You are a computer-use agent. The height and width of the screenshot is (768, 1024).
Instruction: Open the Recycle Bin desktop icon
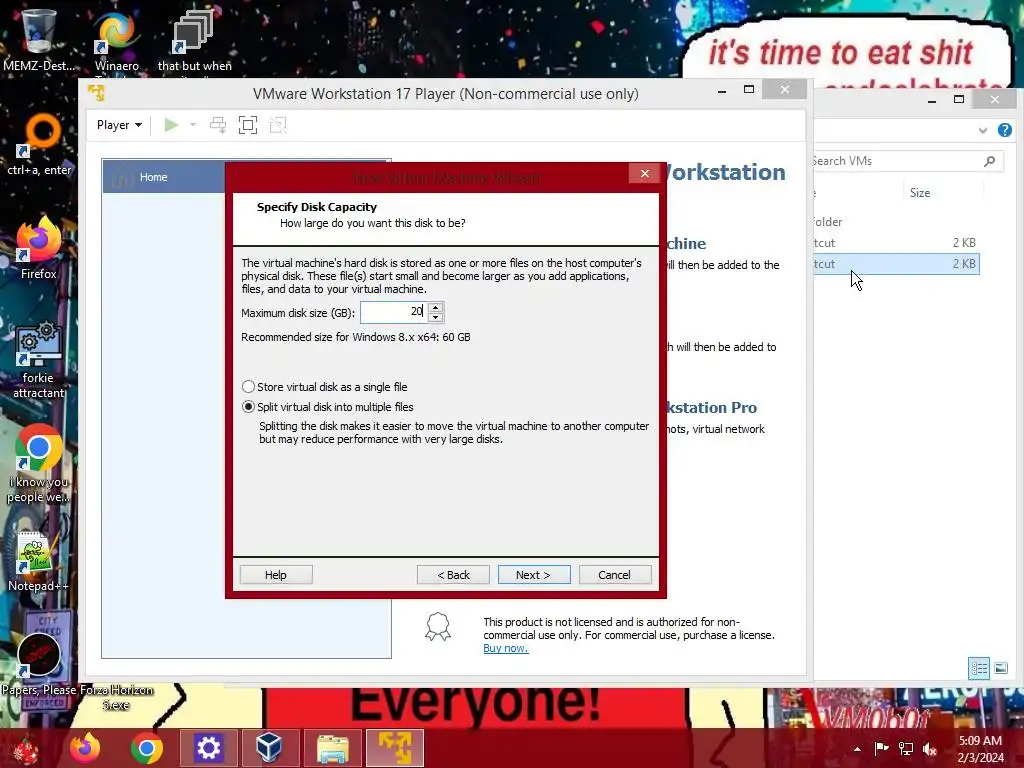click(39, 40)
